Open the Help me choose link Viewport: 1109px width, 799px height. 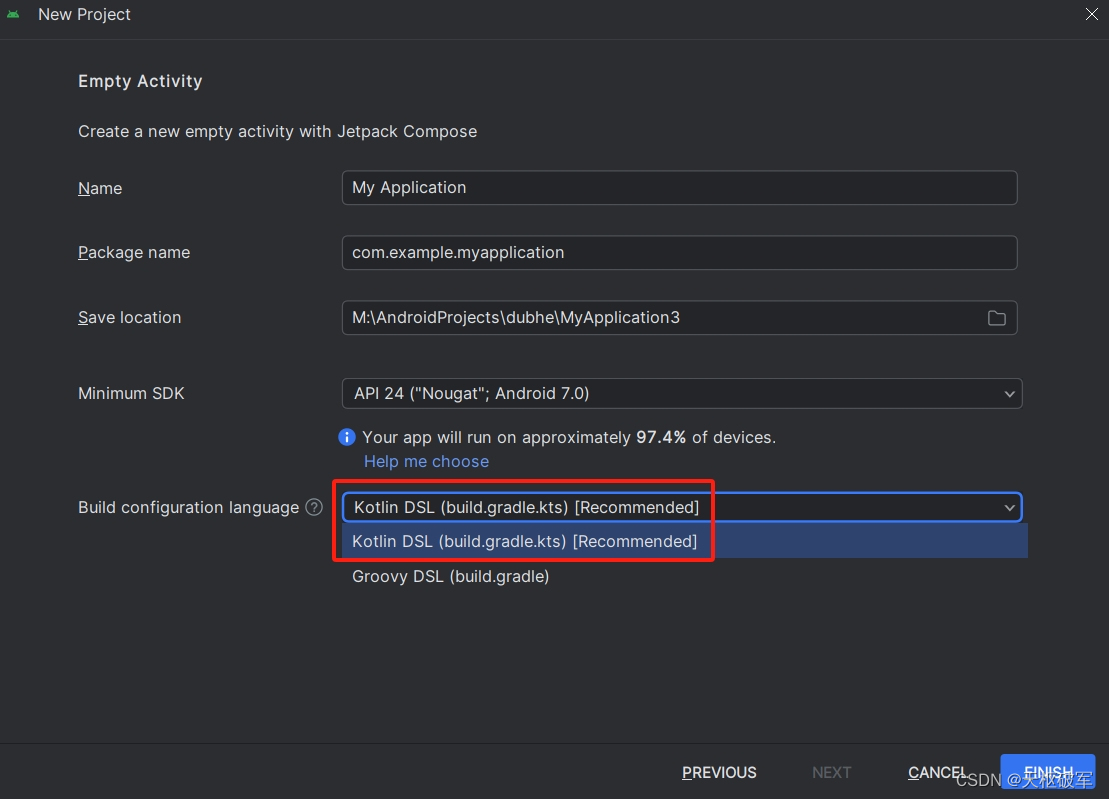[426, 461]
